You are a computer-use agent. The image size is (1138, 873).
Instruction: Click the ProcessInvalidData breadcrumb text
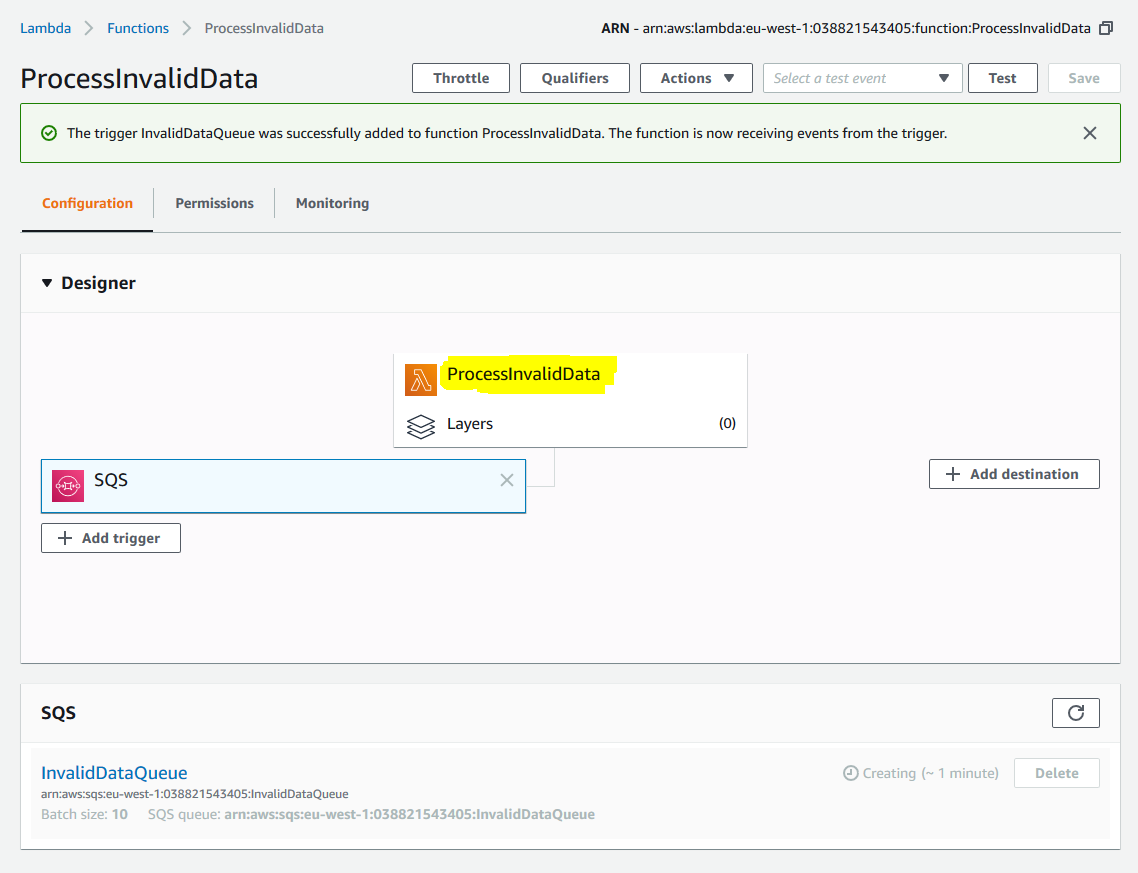(264, 28)
